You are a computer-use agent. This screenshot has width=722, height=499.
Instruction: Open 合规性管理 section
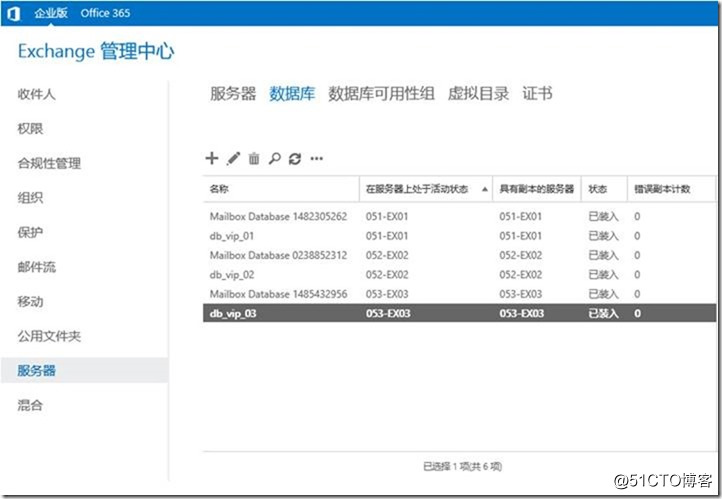click(x=49, y=163)
